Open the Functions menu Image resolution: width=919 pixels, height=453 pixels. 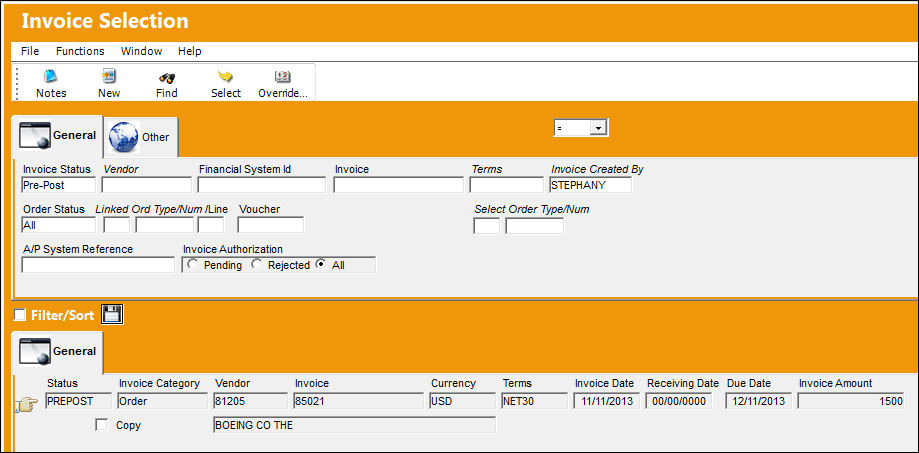(x=80, y=51)
